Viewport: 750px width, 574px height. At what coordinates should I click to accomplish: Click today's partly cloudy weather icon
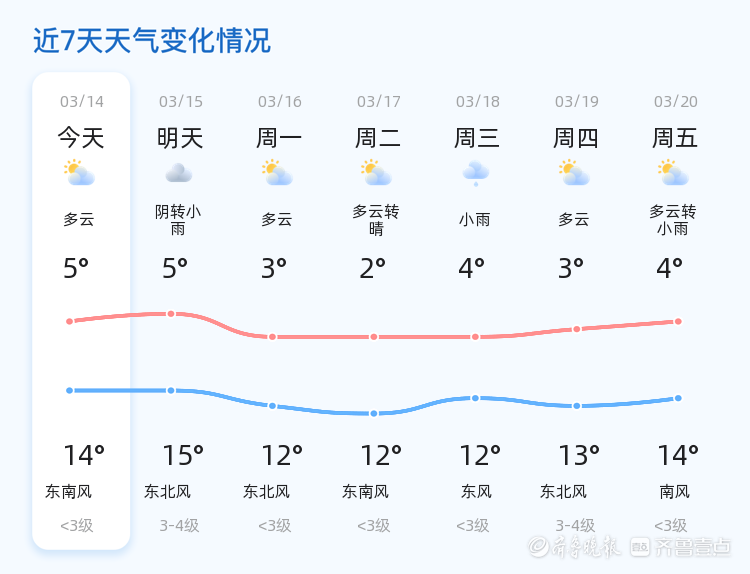pos(79,174)
